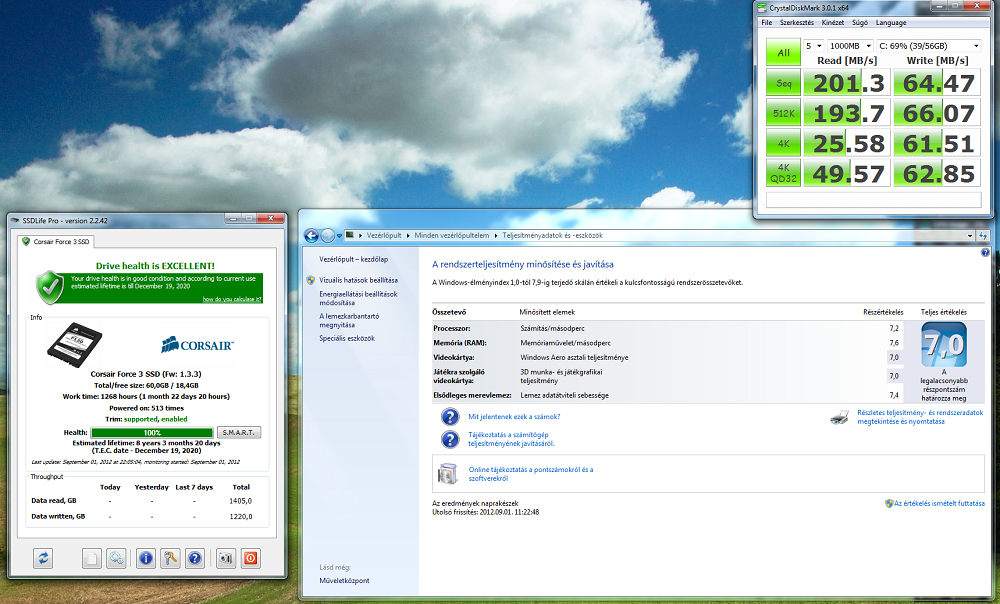1000x604 pixels.
Task: Click the Minden vezérlőpultelem breadcrumb item
Action: (x=452, y=236)
